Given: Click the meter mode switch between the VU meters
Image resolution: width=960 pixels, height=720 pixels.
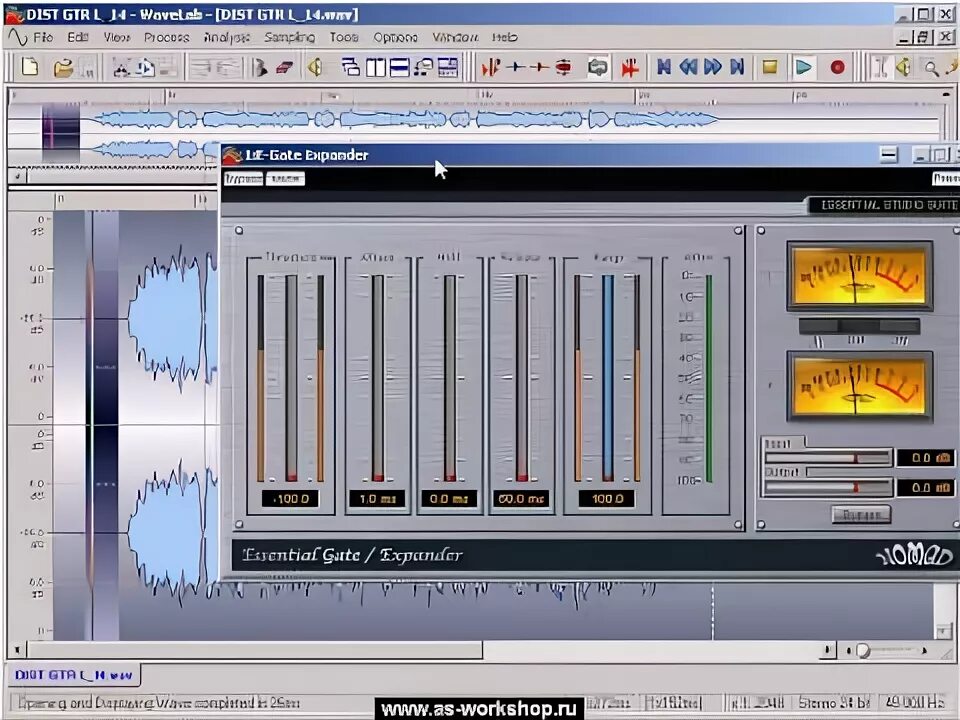Looking at the screenshot, I should coord(859,326).
